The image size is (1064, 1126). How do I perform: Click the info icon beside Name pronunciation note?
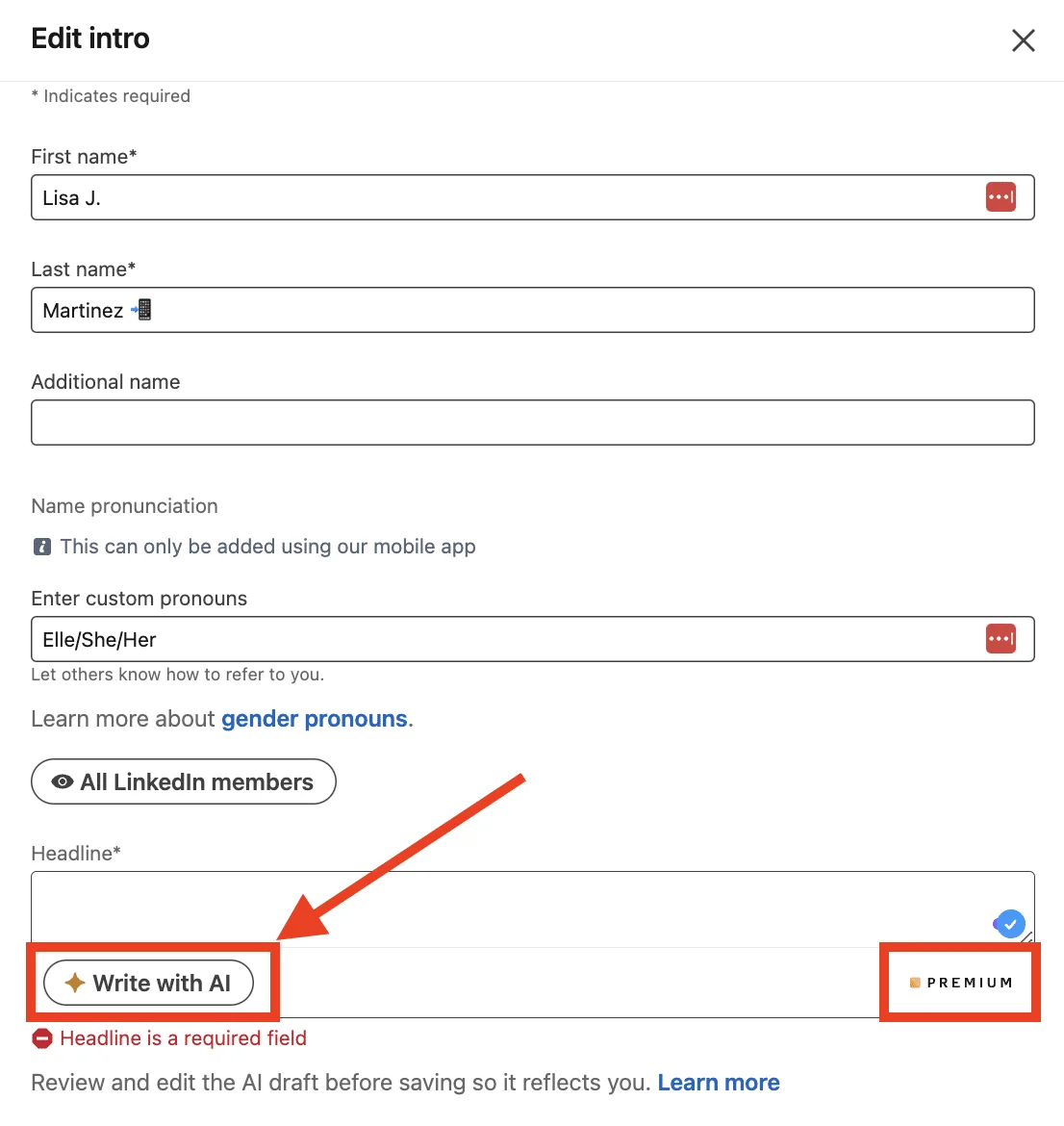tap(42, 547)
